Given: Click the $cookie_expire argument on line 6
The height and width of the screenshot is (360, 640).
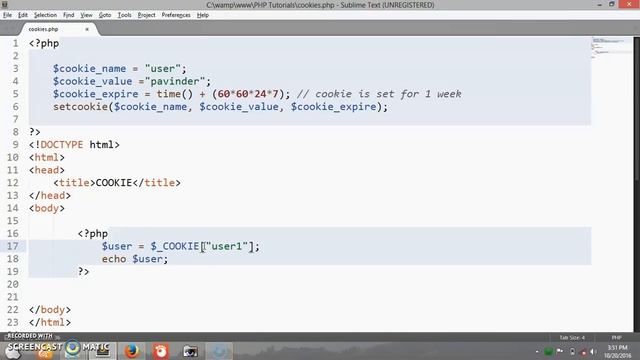Looking at the screenshot, I should pyautogui.click(x=333, y=107).
